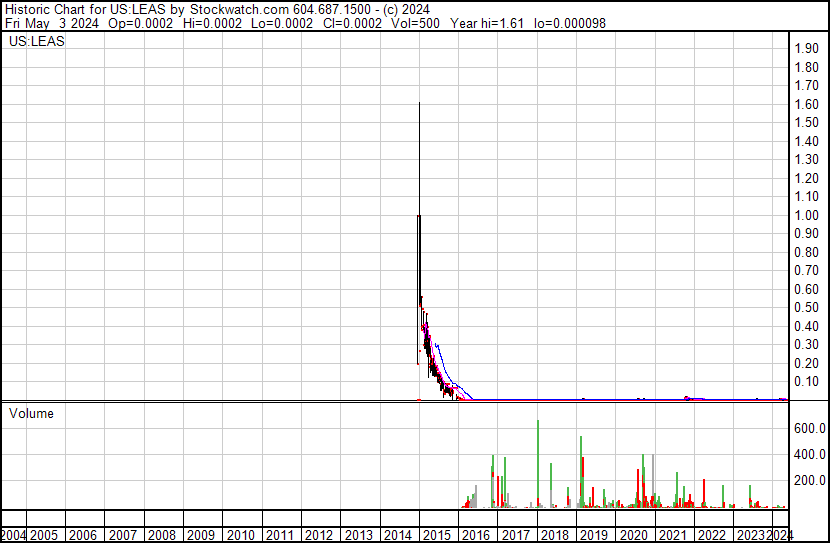
Task: Click the US:LEAS ticker label
Action: [37, 41]
